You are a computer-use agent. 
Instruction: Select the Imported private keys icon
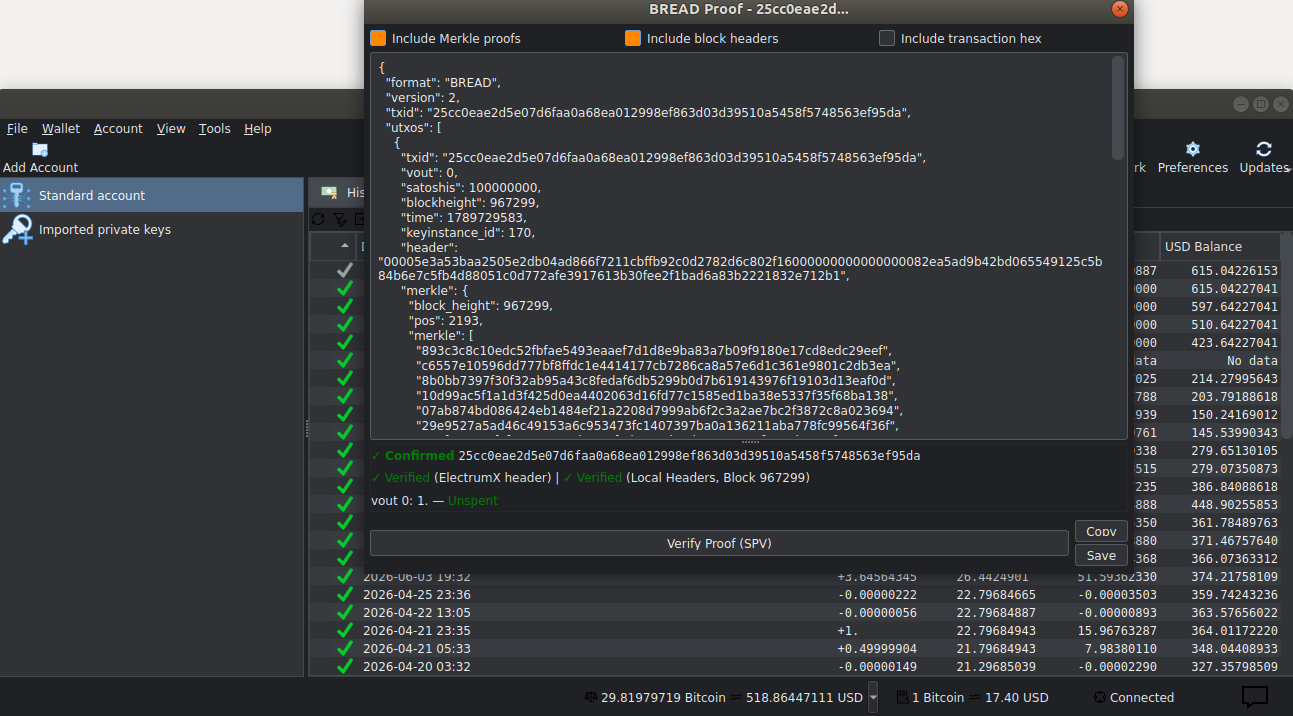17,229
